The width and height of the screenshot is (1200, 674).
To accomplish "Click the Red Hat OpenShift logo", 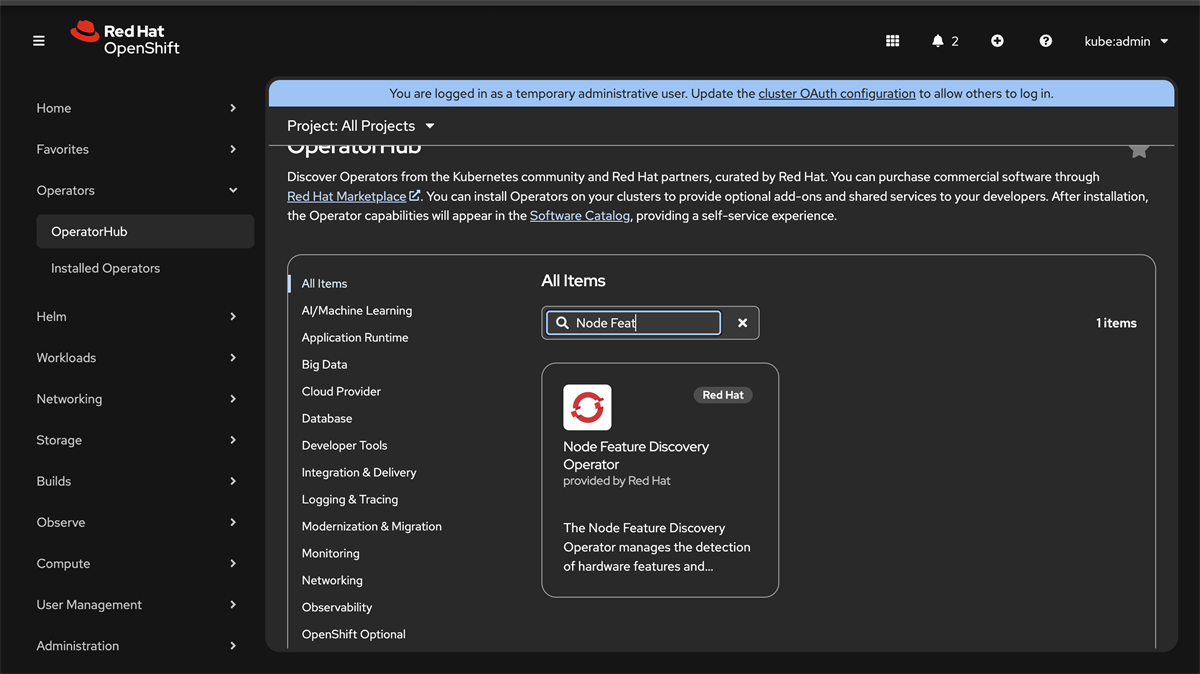I will coord(125,39).
